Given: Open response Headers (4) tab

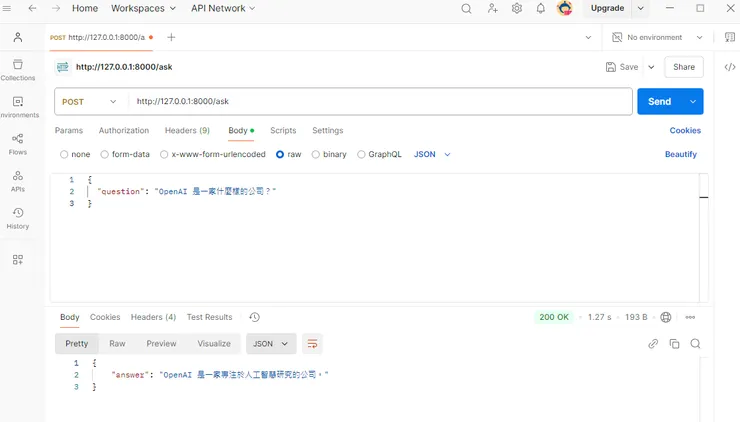Looking at the screenshot, I should (x=153, y=317).
